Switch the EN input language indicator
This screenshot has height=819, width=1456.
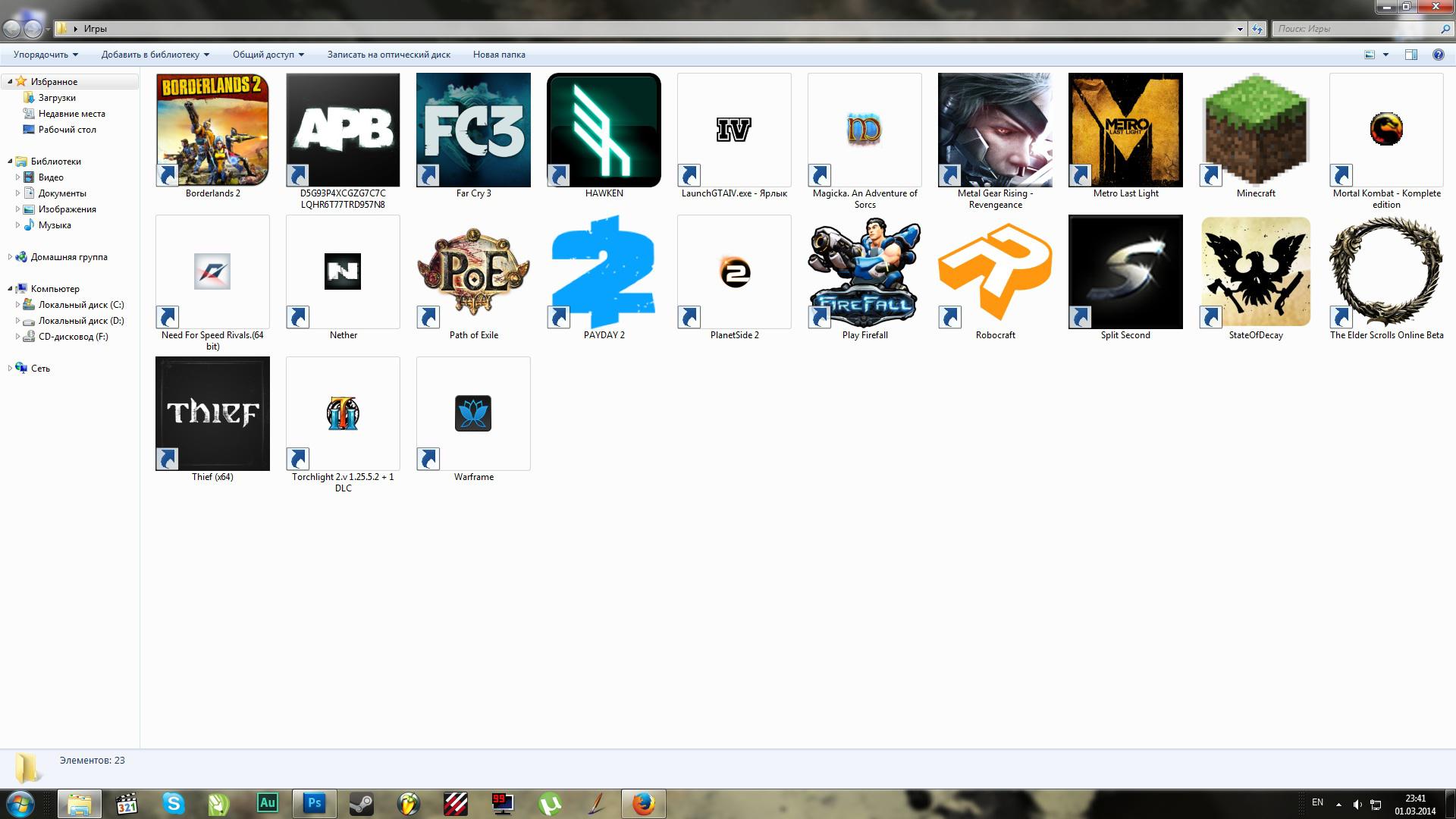pyautogui.click(x=1317, y=802)
